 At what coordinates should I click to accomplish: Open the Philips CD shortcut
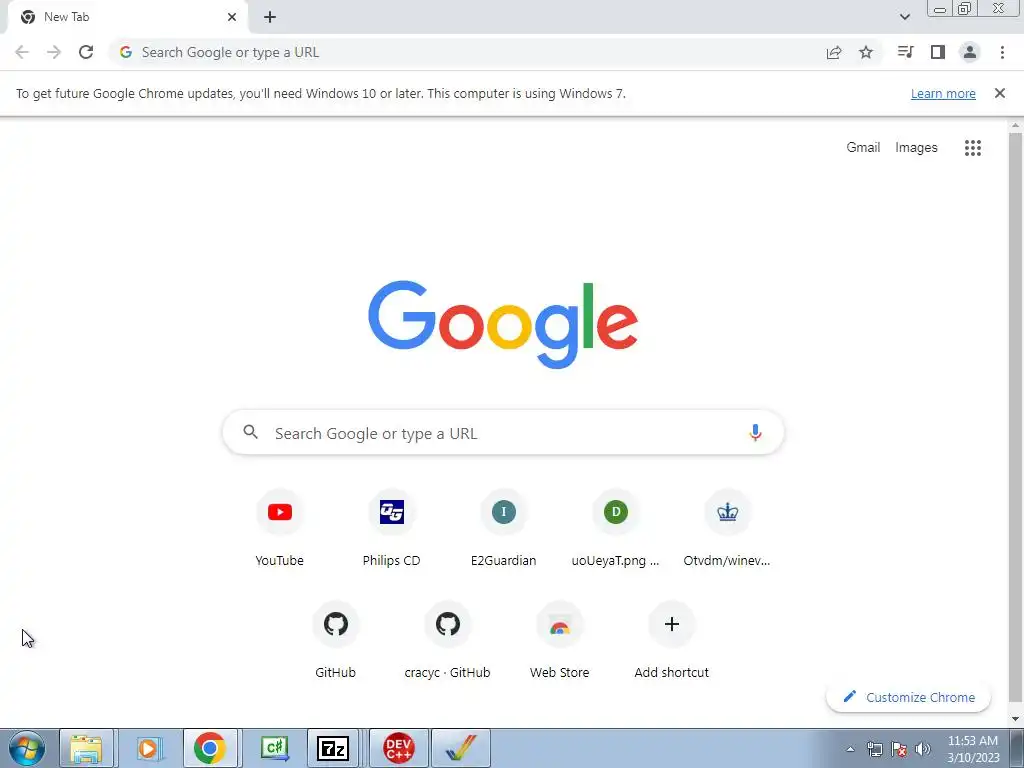pyautogui.click(x=392, y=530)
